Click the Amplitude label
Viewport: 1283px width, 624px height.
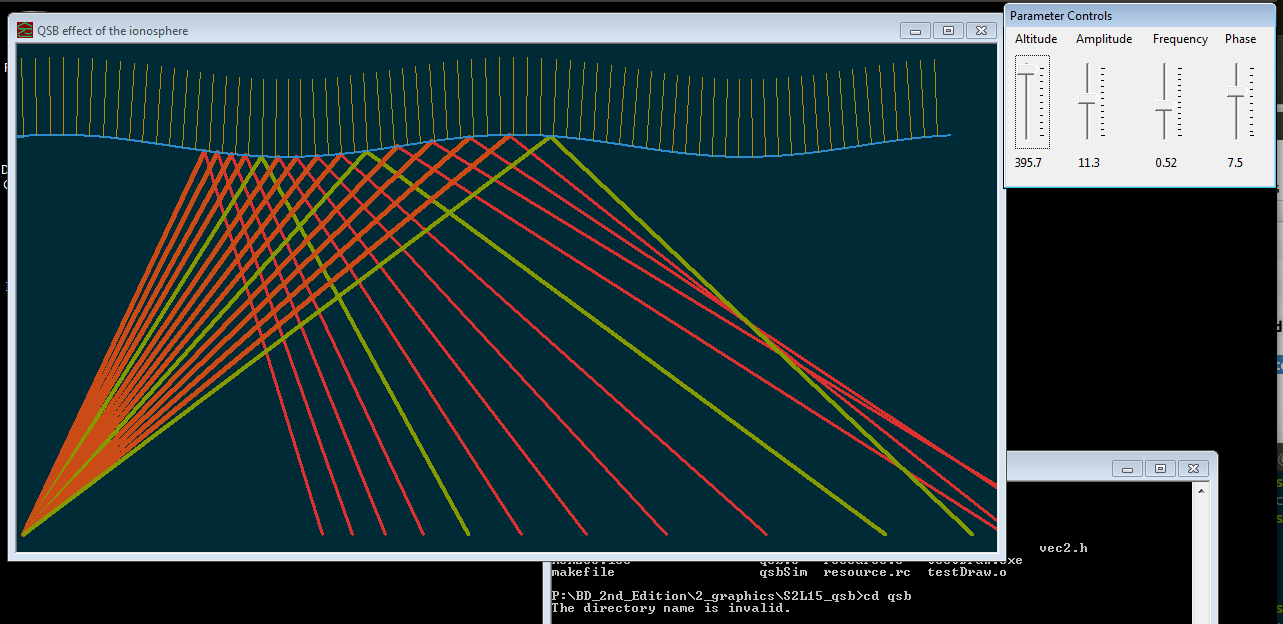[x=1104, y=39]
